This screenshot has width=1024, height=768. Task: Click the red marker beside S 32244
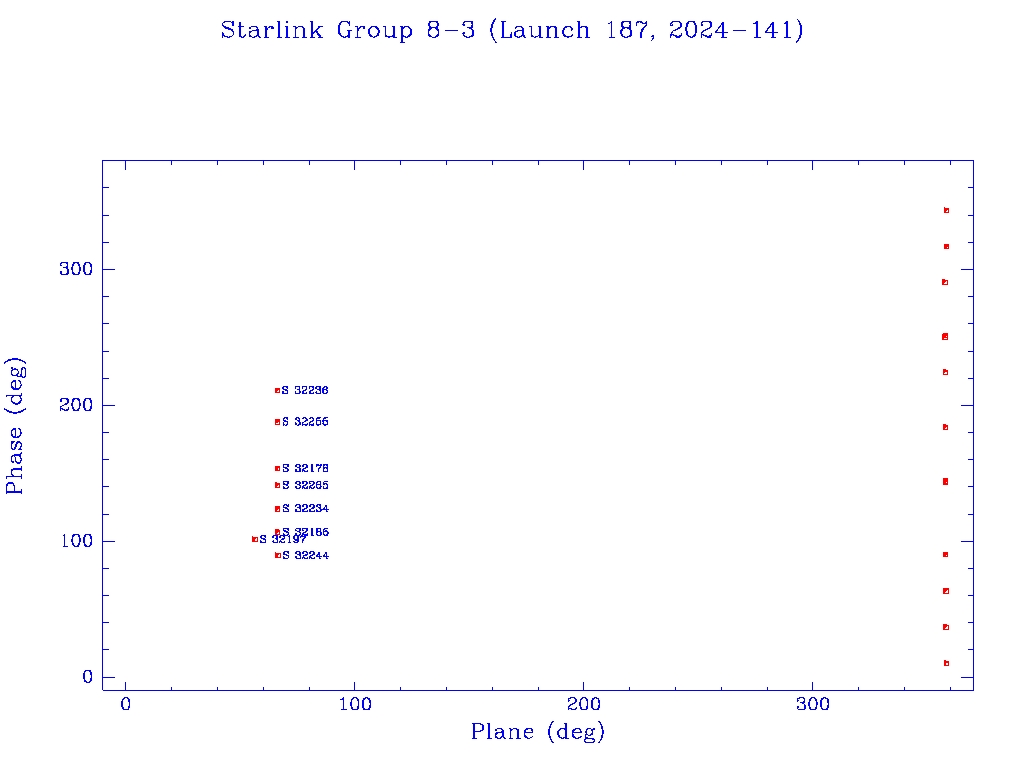(278, 555)
